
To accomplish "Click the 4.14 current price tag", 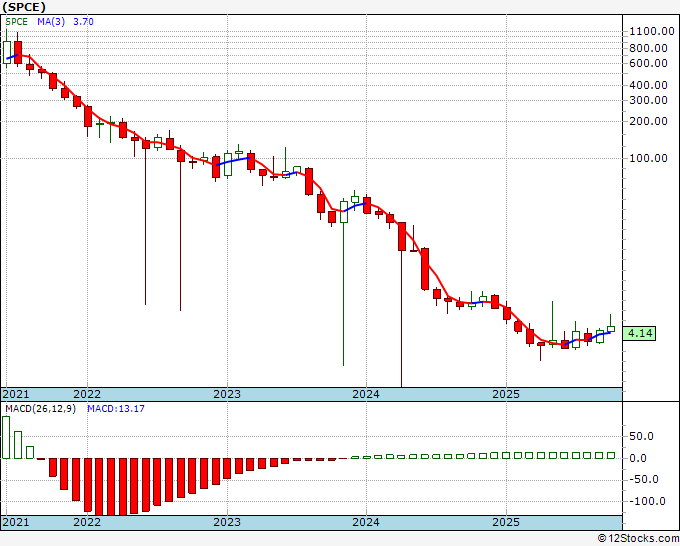I will [639, 333].
